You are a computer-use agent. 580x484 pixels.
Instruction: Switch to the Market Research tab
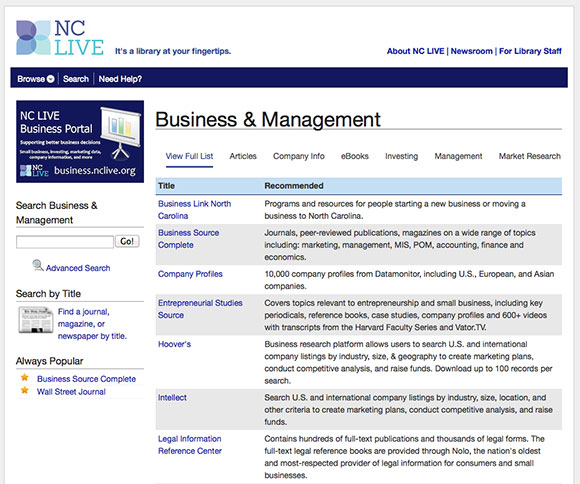(x=530, y=156)
